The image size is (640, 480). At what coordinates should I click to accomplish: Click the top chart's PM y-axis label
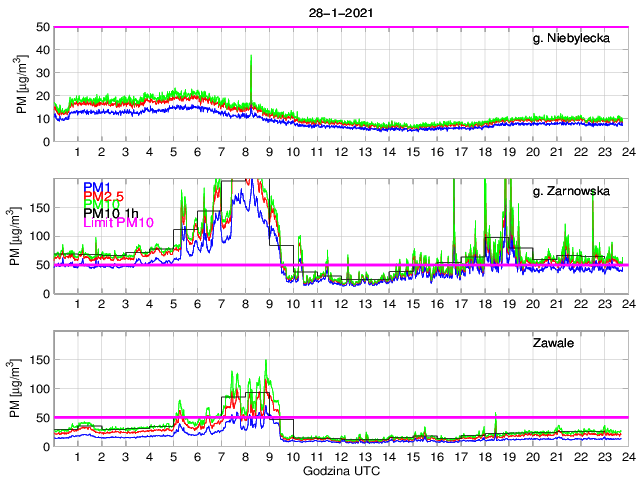[x=23, y=84]
